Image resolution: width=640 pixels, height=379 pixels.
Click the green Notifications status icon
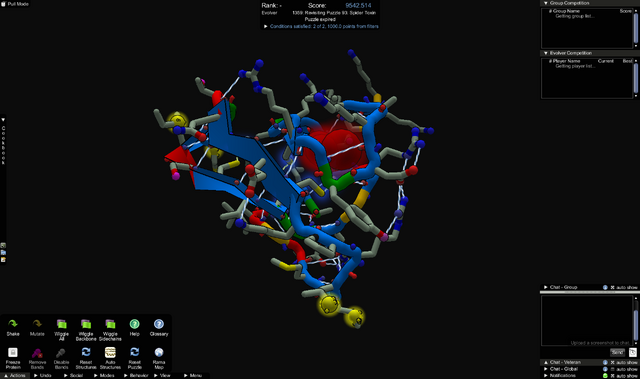tap(605, 375)
